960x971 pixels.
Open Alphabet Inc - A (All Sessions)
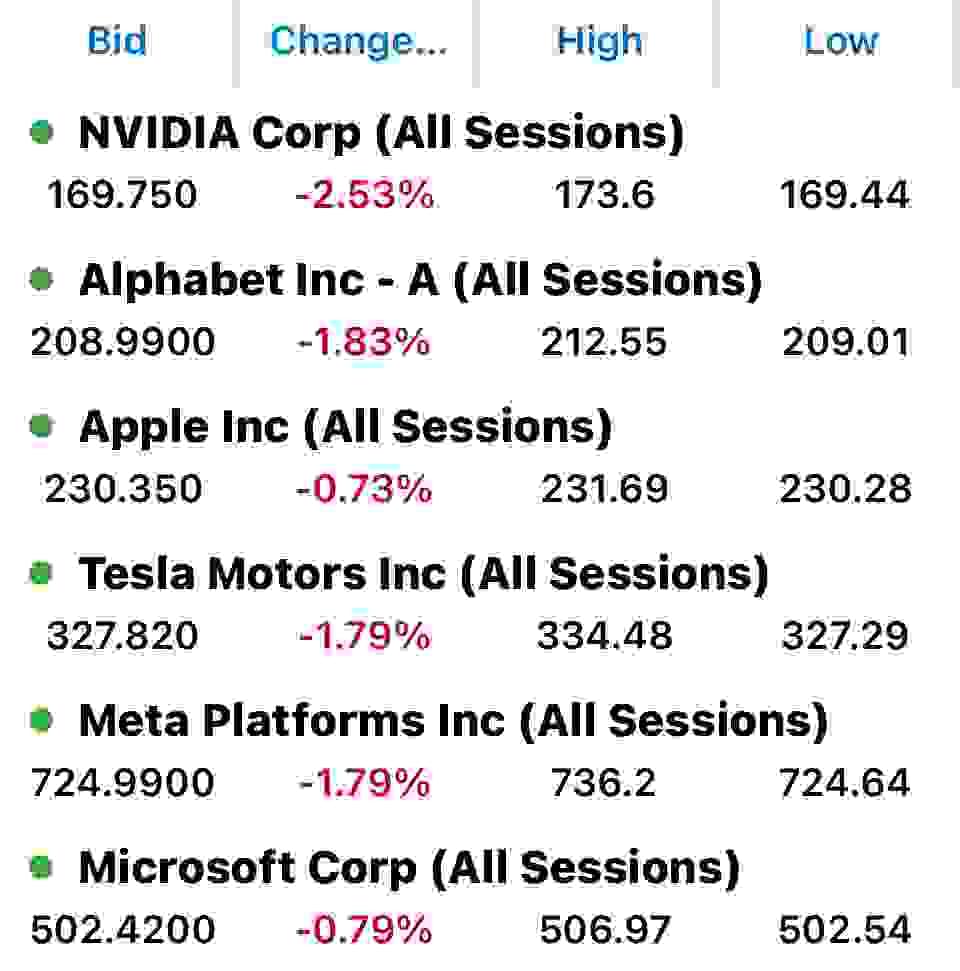(421, 280)
